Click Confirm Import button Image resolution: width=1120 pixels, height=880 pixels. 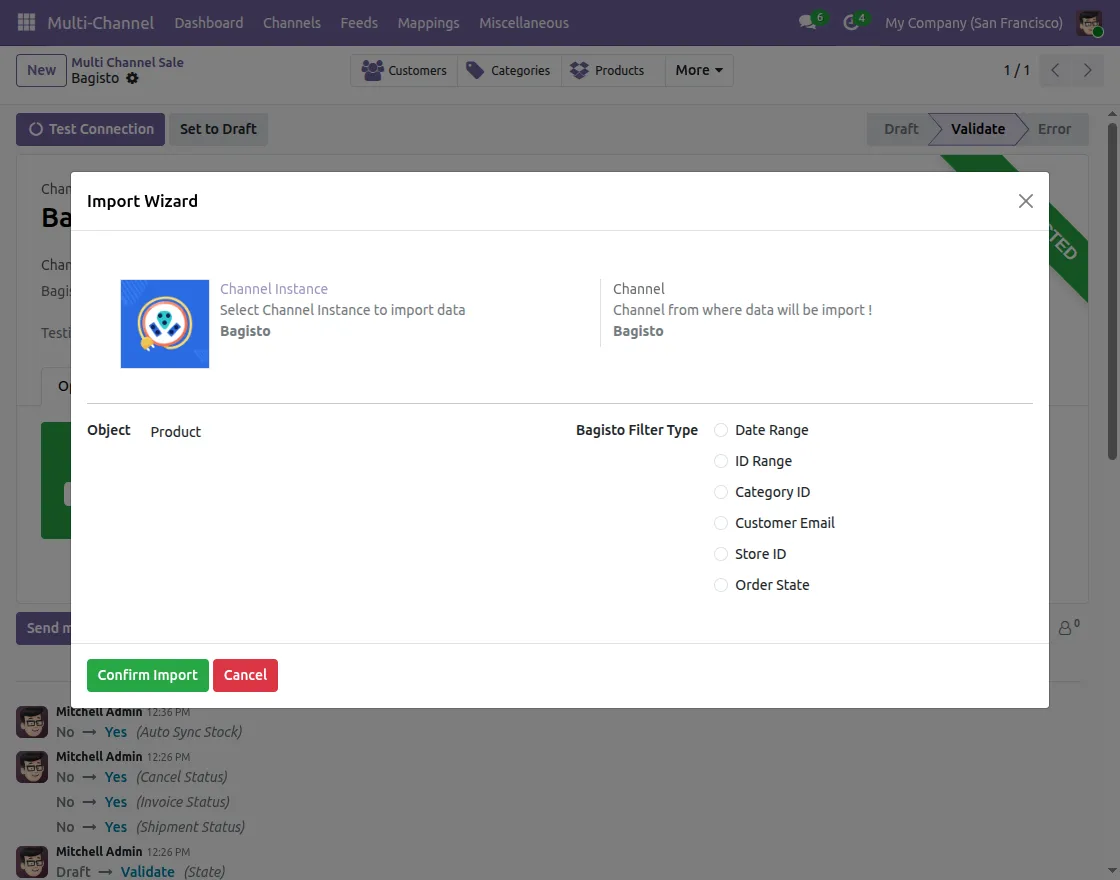[148, 676]
